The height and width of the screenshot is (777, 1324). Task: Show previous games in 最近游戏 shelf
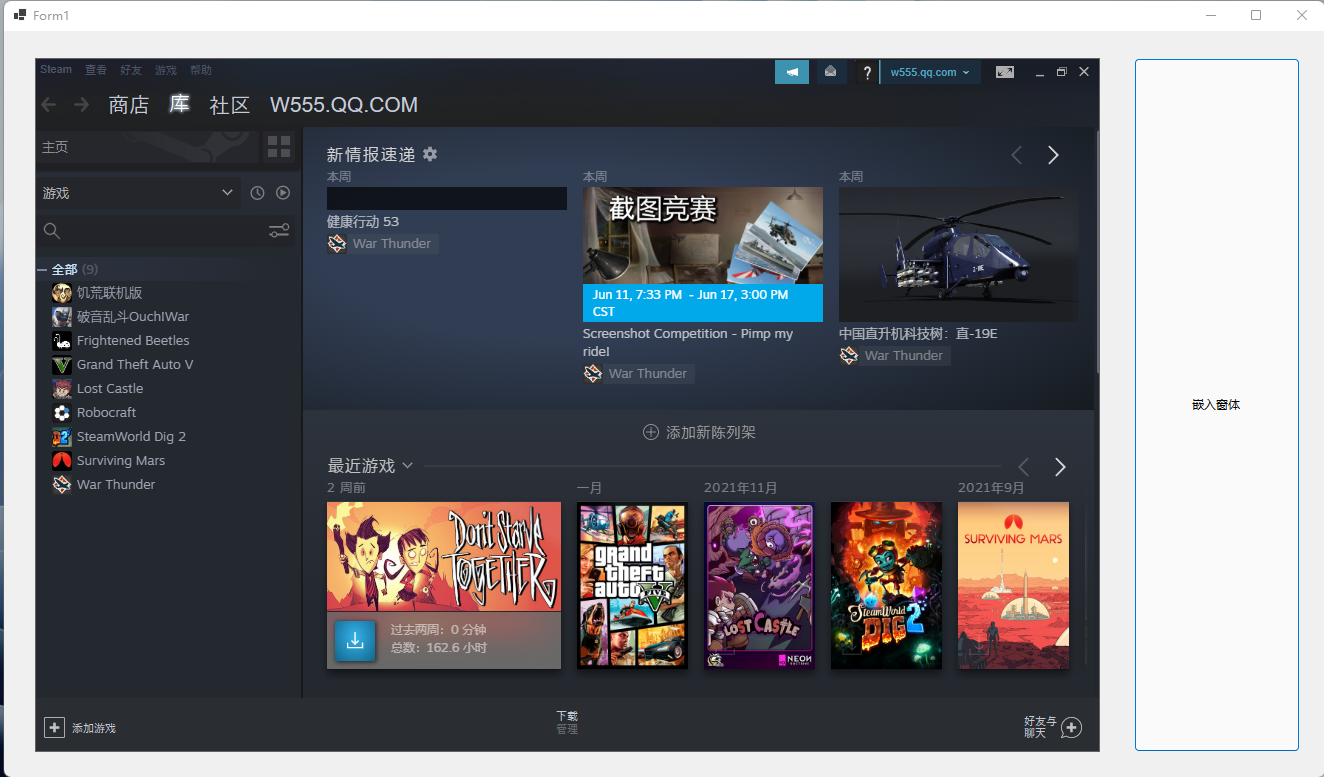1023,467
